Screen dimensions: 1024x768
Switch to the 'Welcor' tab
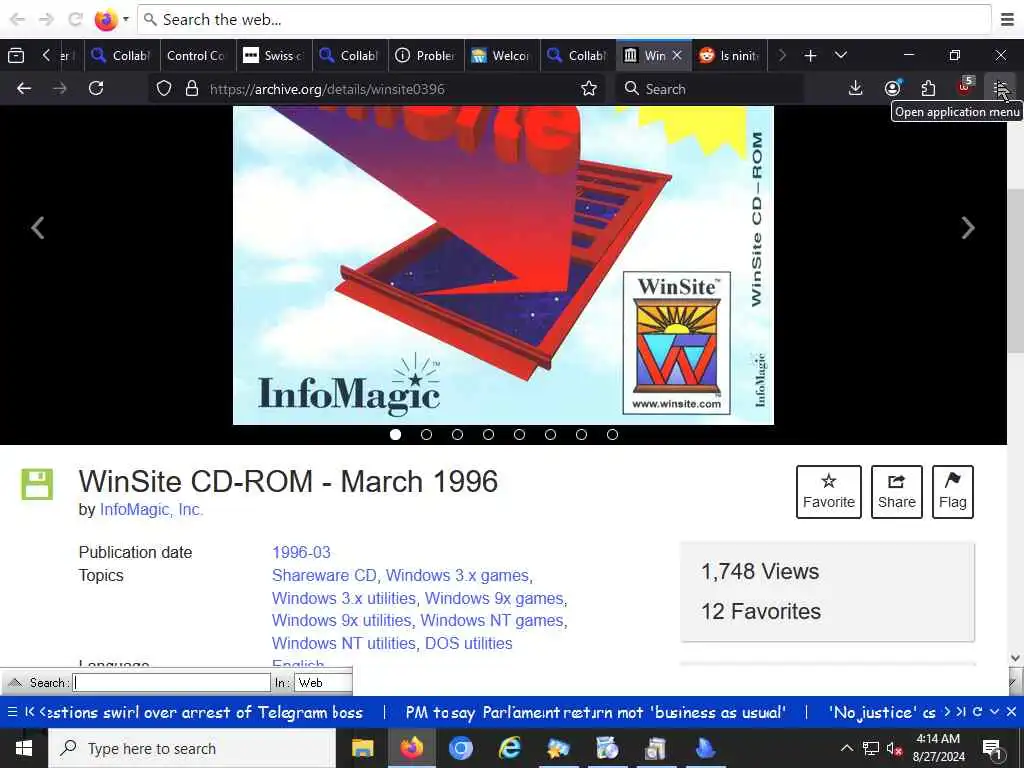pyautogui.click(x=502, y=56)
